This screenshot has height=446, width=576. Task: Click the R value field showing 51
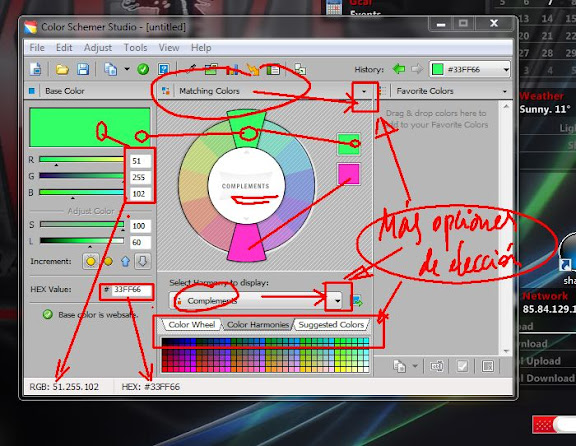[x=140, y=161]
